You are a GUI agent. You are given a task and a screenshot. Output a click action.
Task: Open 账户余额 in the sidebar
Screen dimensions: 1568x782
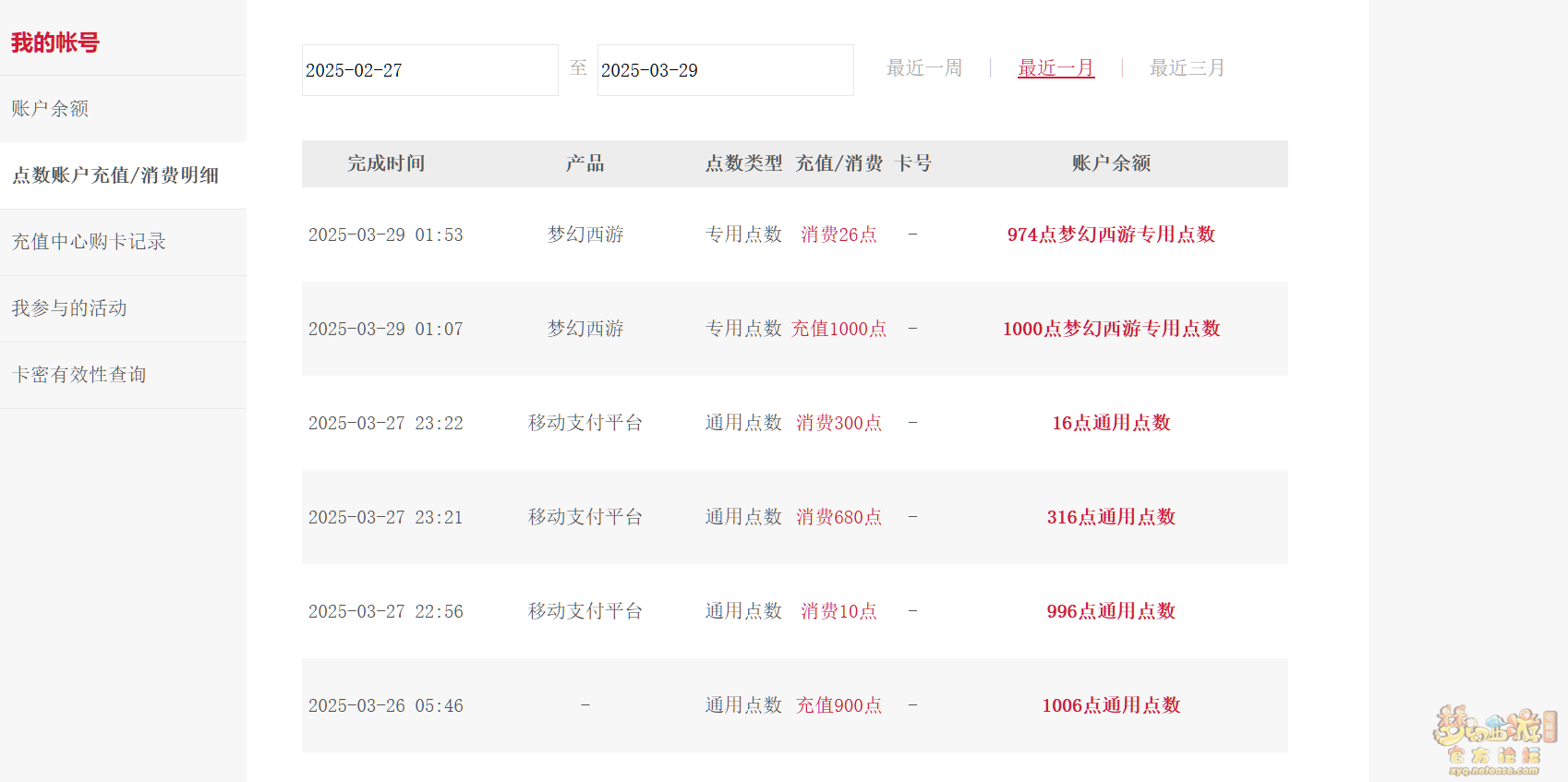[x=50, y=109]
